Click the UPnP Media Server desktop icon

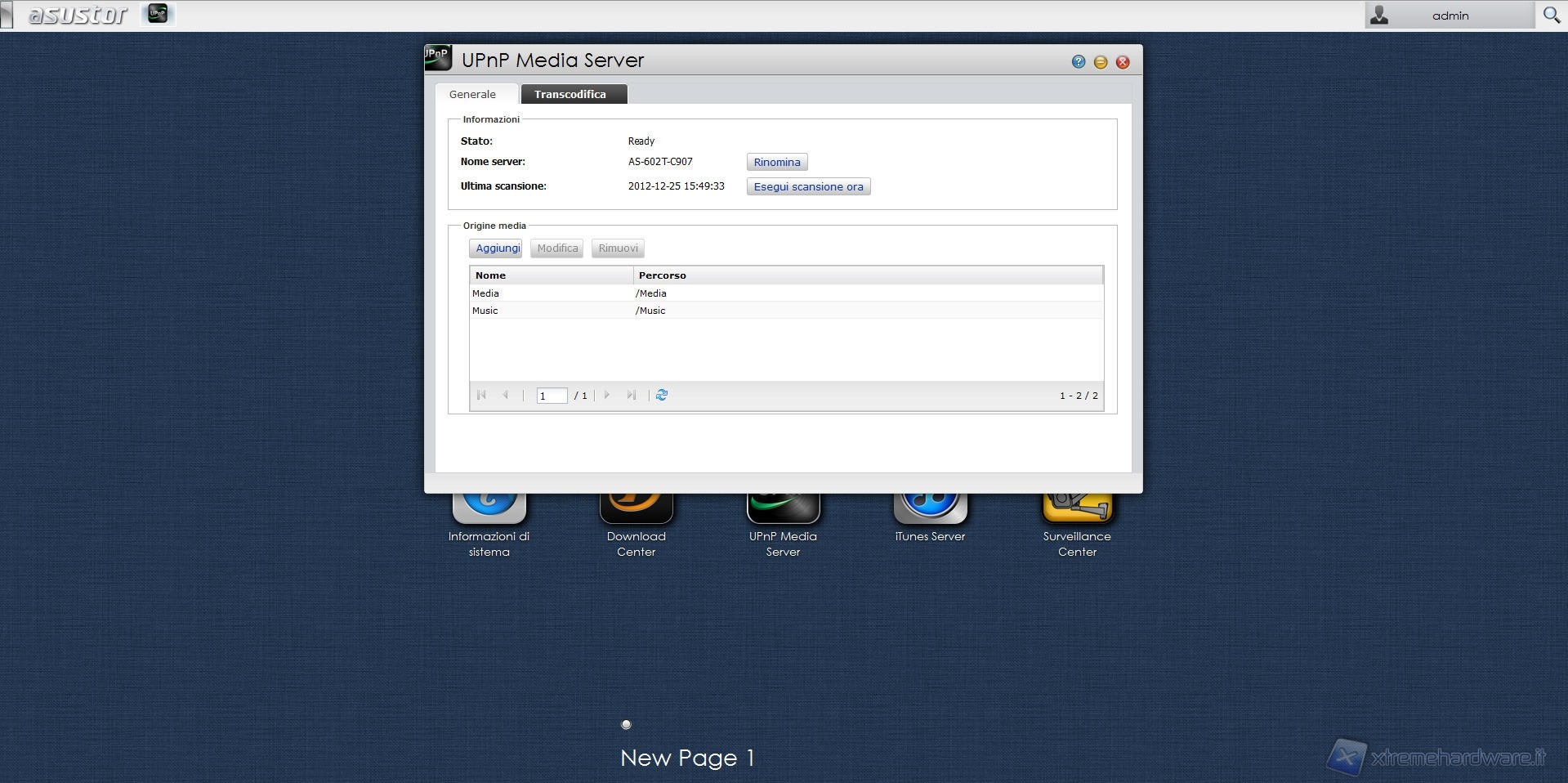pos(783,508)
